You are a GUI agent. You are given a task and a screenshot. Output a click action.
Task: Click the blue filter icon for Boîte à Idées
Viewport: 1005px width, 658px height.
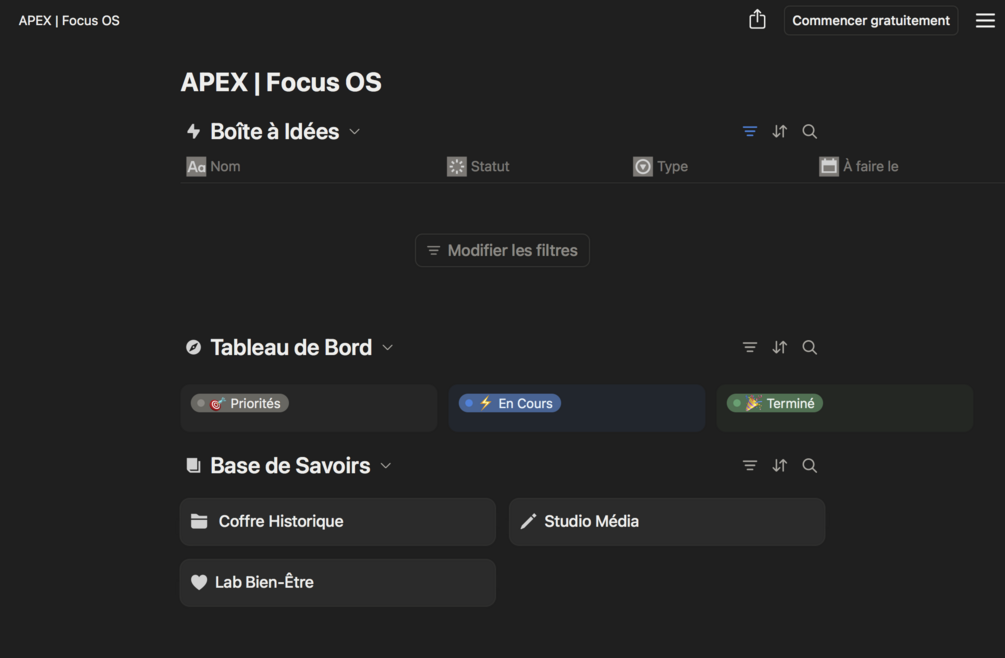[749, 131]
